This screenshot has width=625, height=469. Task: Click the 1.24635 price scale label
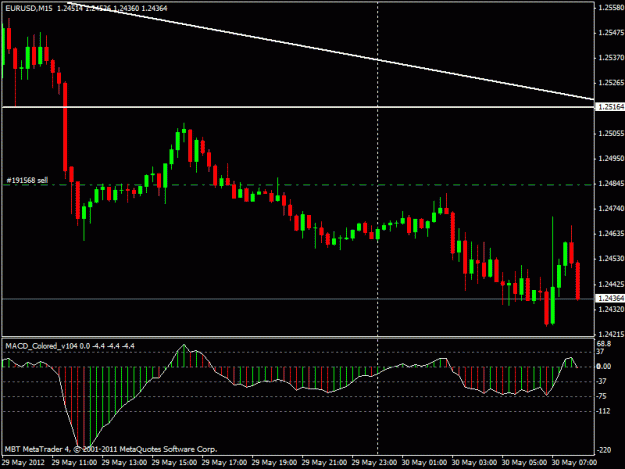click(611, 234)
